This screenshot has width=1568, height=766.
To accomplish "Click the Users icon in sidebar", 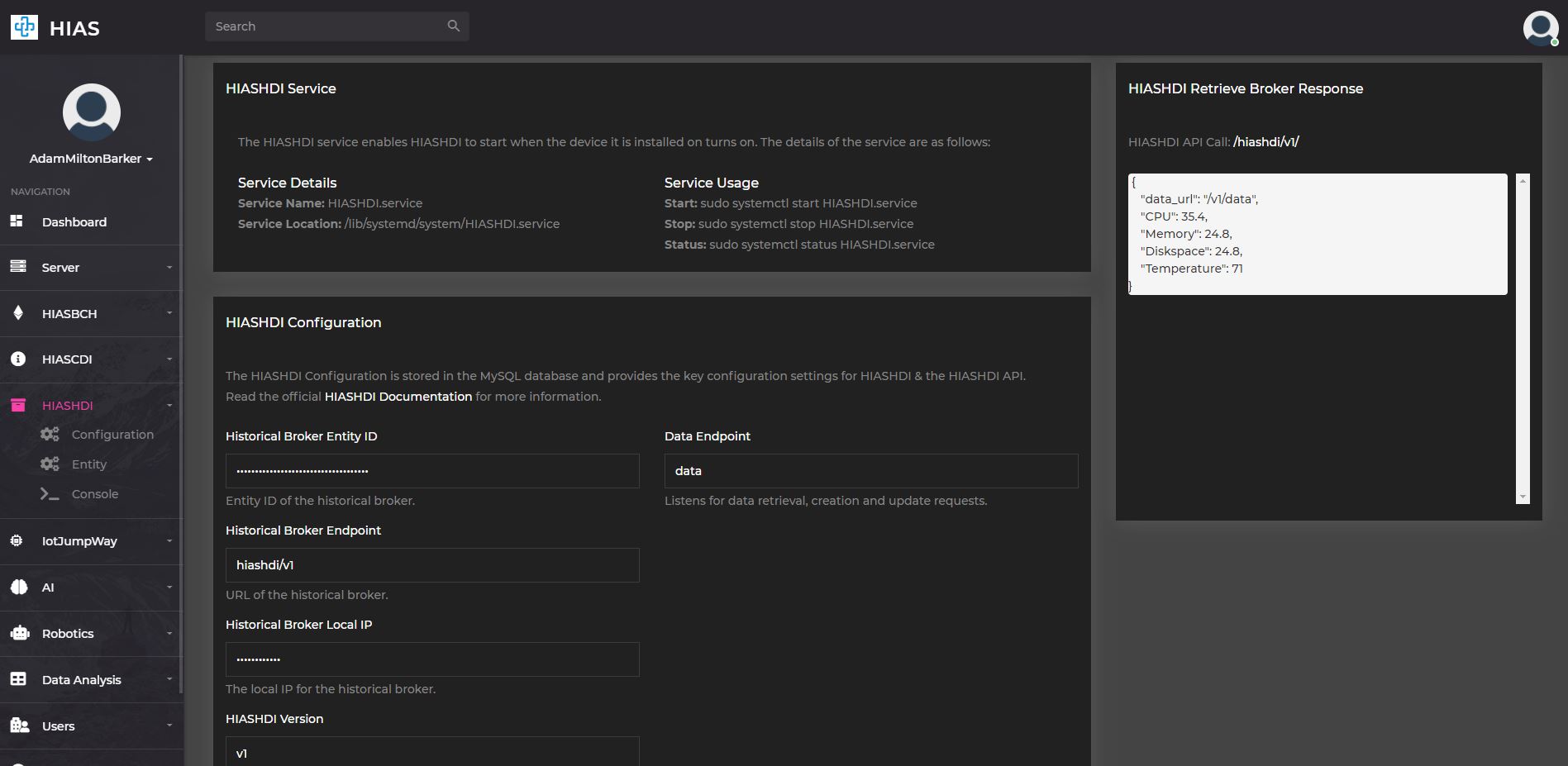I will click(20, 725).
